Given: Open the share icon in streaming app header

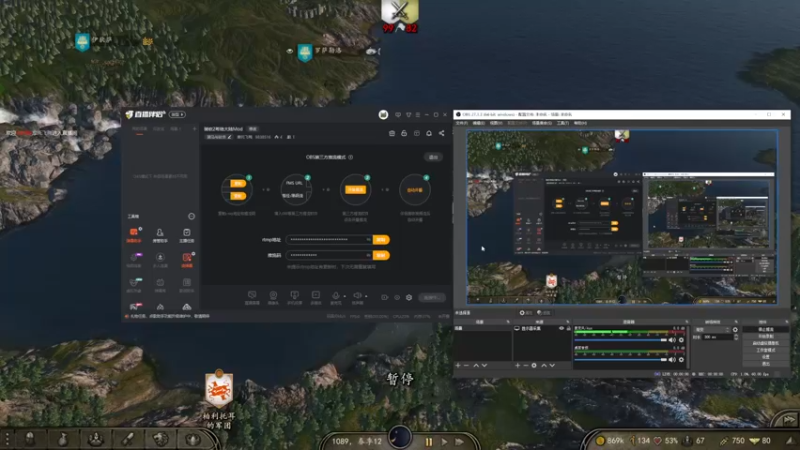Looking at the screenshot, I should (441, 133).
